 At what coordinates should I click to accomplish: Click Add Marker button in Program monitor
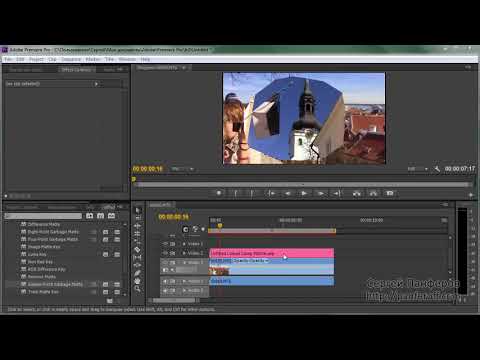coord(219,193)
